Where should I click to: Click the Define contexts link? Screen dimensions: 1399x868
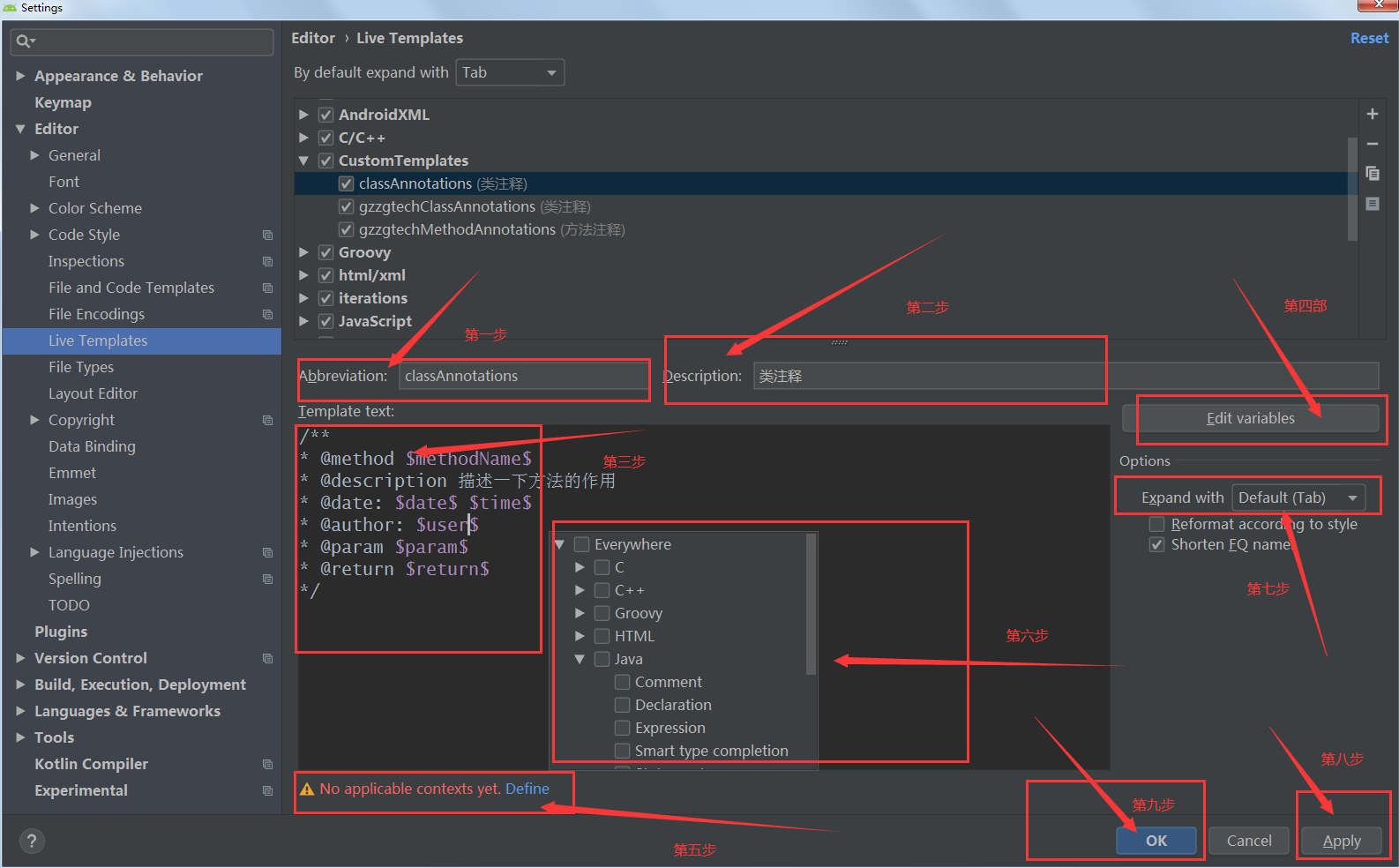tap(527, 789)
